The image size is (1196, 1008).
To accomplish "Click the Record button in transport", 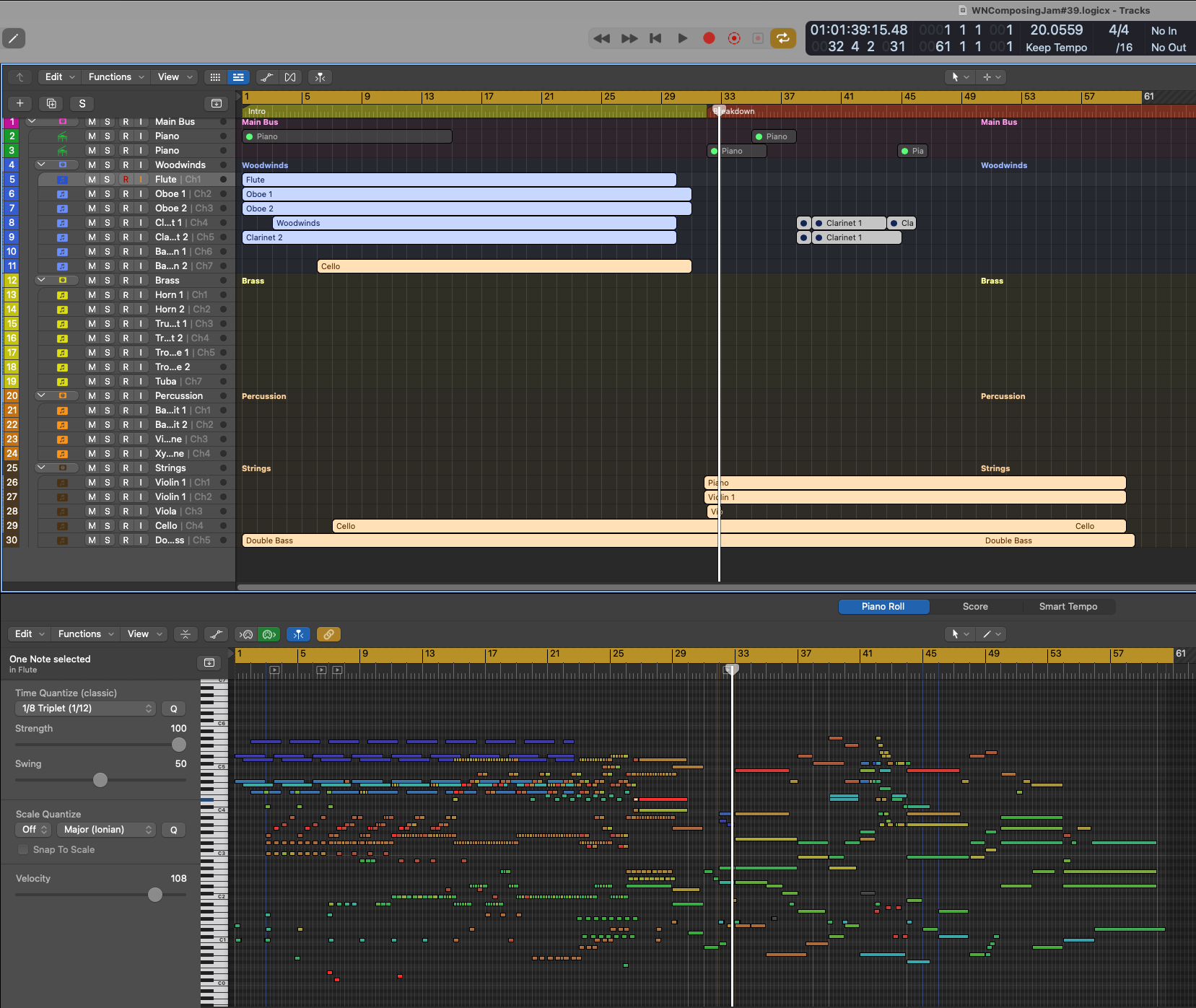I will (x=709, y=38).
